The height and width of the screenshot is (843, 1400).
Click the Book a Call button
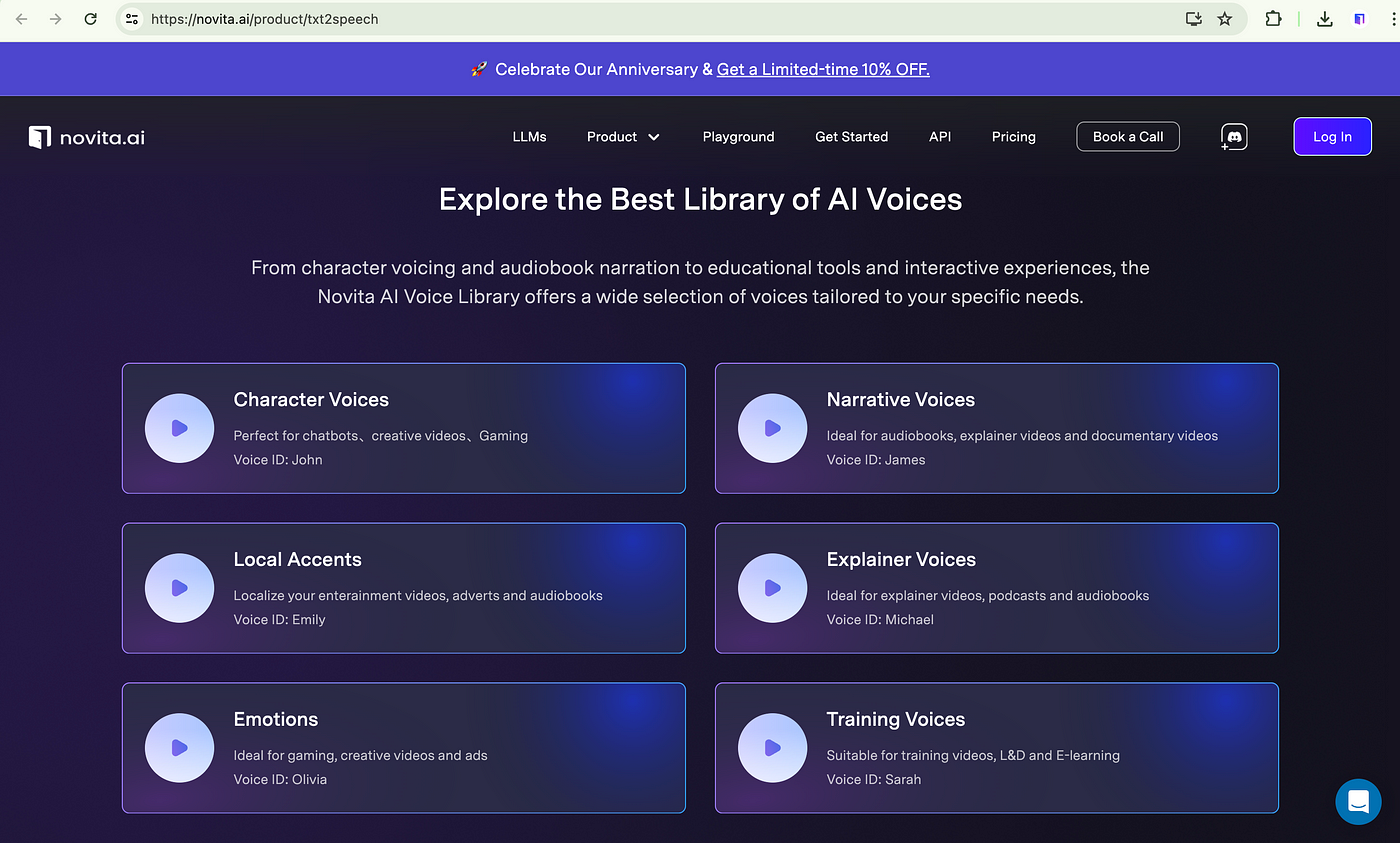1128,137
